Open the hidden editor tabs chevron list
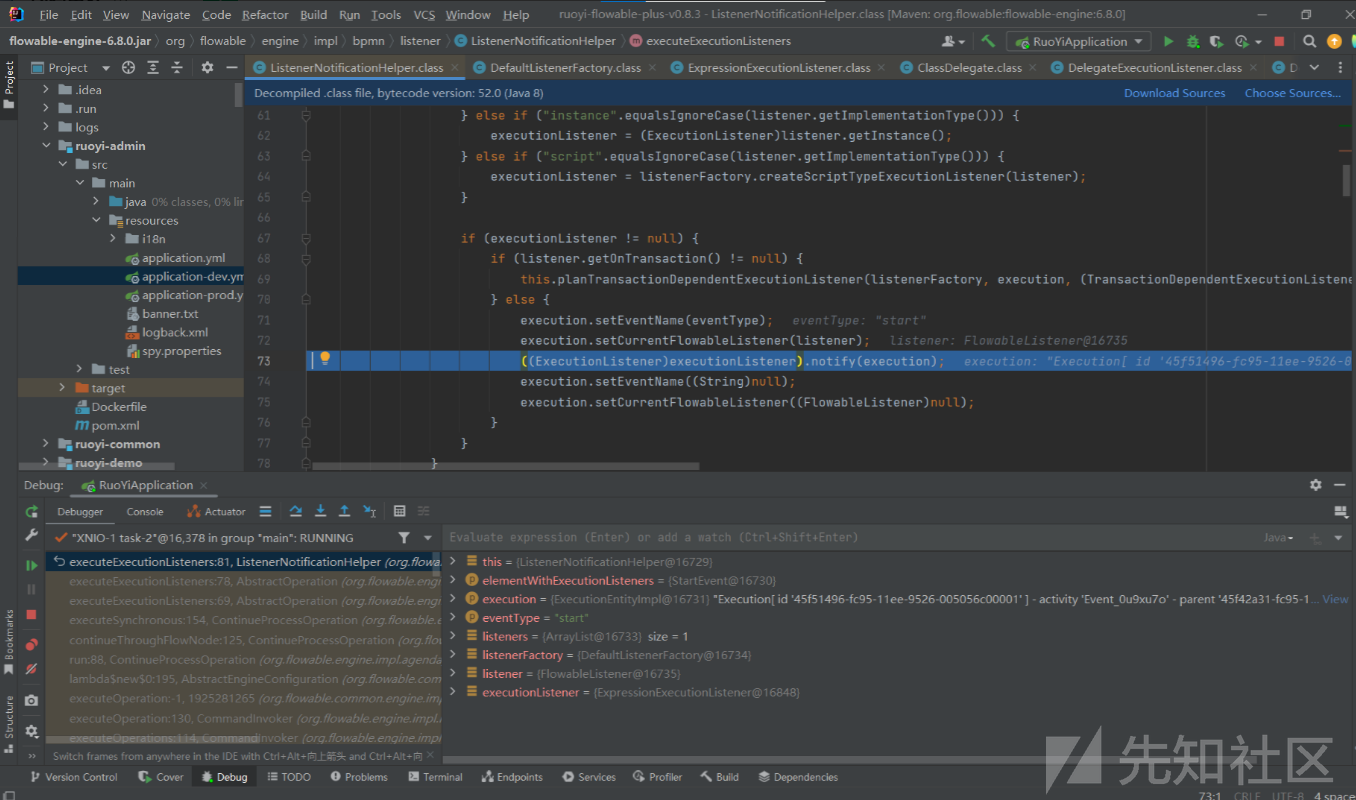The width and height of the screenshot is (1356, 800). point(1313,67)
